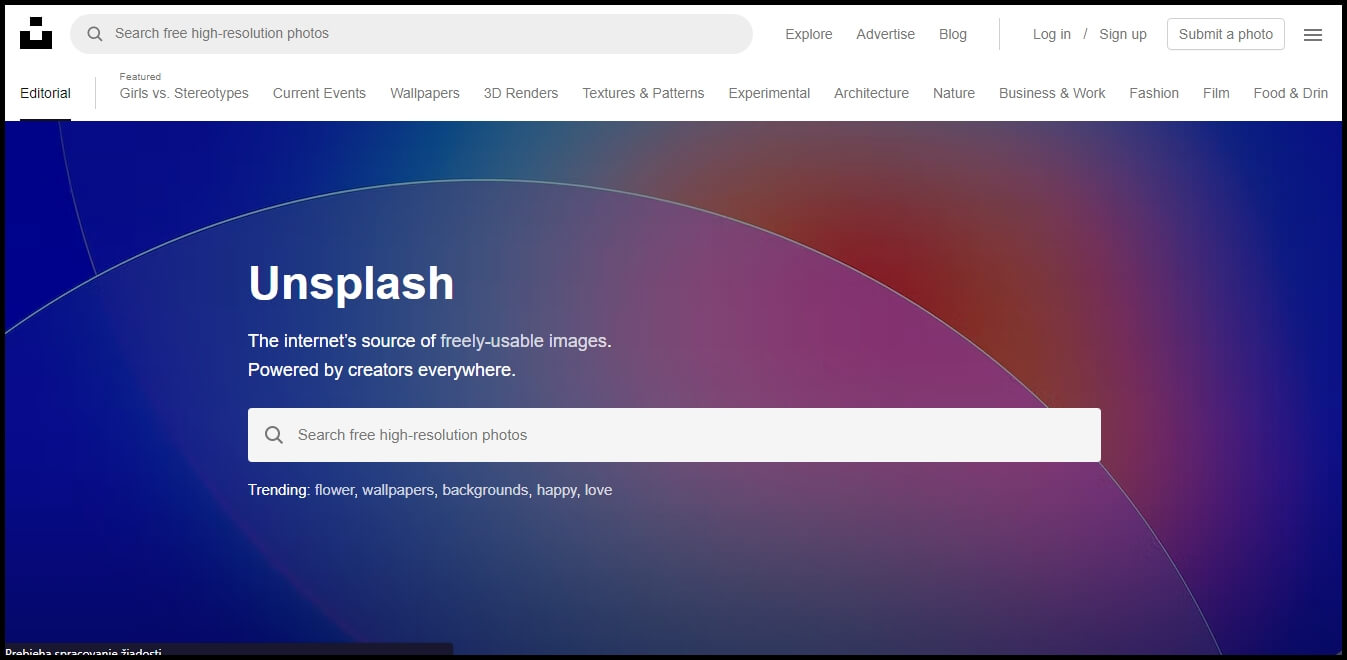1347x660 pixels.
Task: Switch to Nature topic
Action: click(954, 93)
